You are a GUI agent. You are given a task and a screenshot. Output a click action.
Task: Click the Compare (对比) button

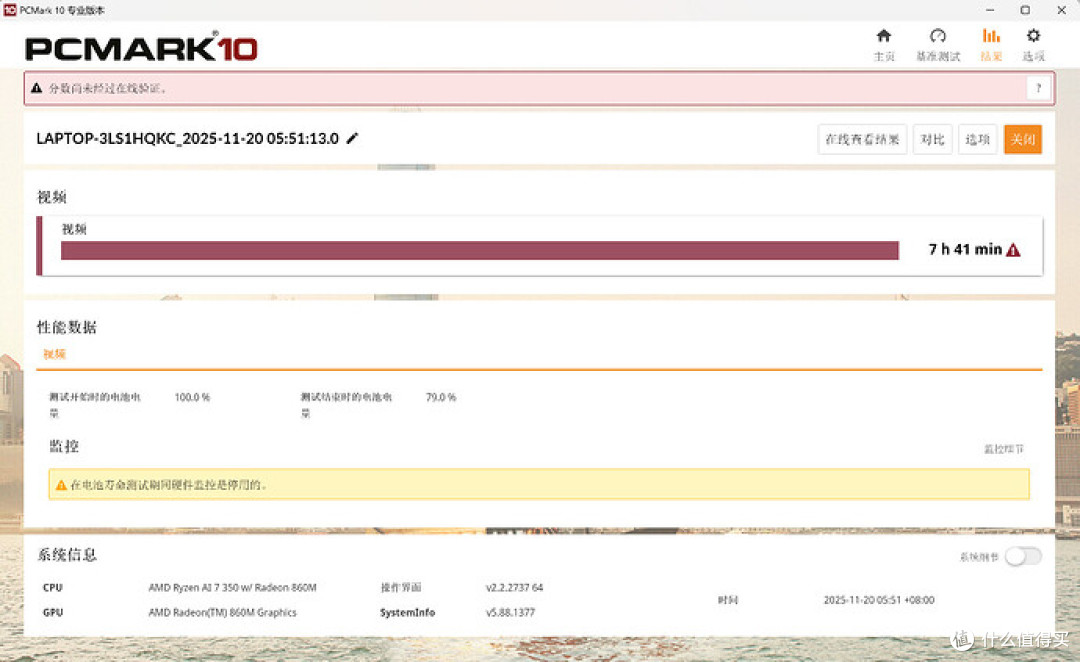point(933,139)
